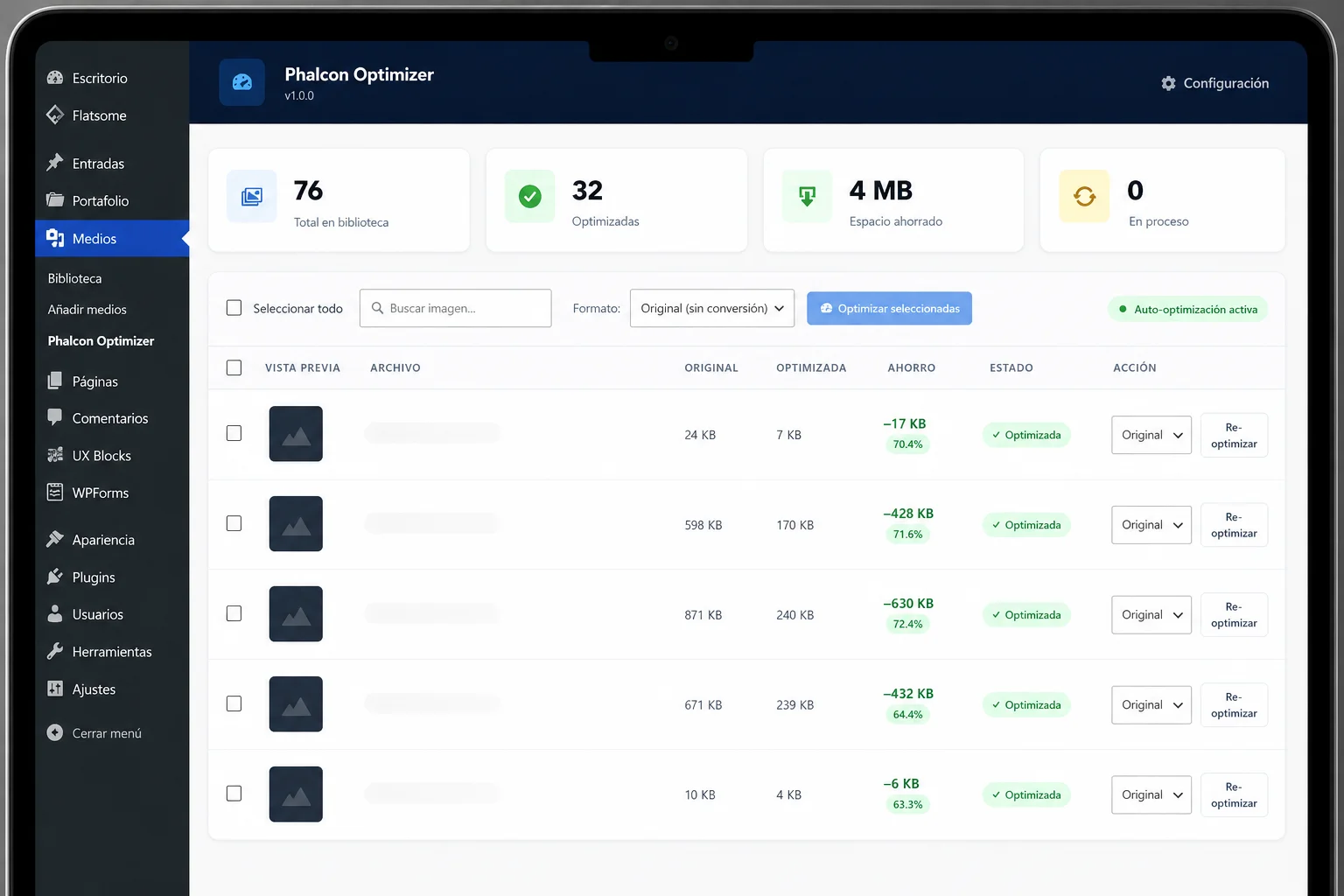
Task: Click the Usuarios person icon
Action: [x=55, y=614]
